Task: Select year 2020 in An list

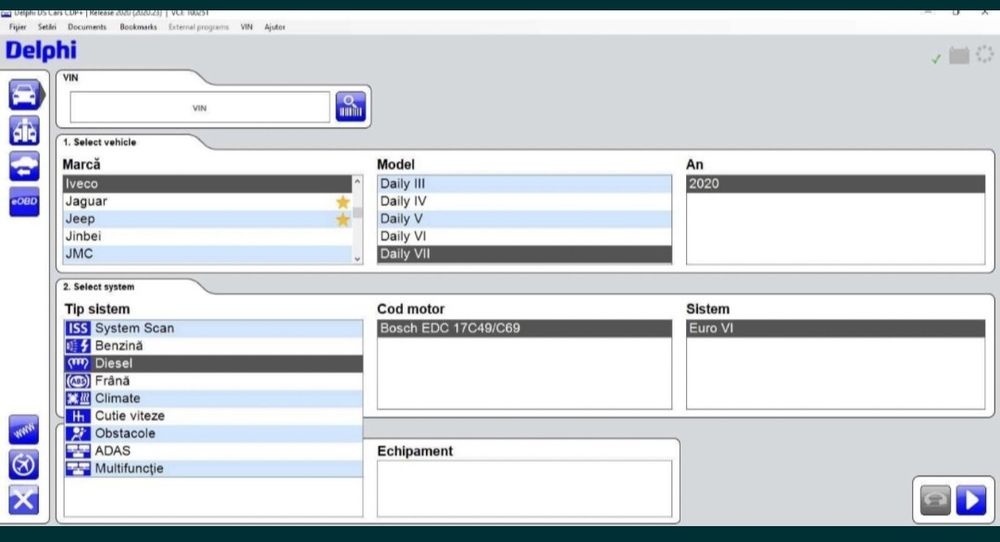Action: pyautogui.click(x=835, y=184)
